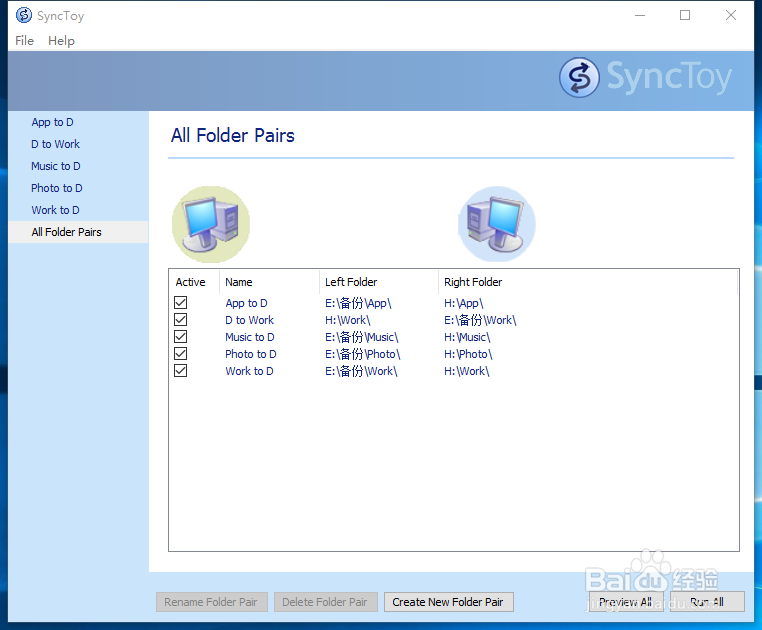This screenshot has width=762, height=630.
Task: Click left folder path E:\备份\Photo\
Action: pyautogui.click(x=363, y=354)
